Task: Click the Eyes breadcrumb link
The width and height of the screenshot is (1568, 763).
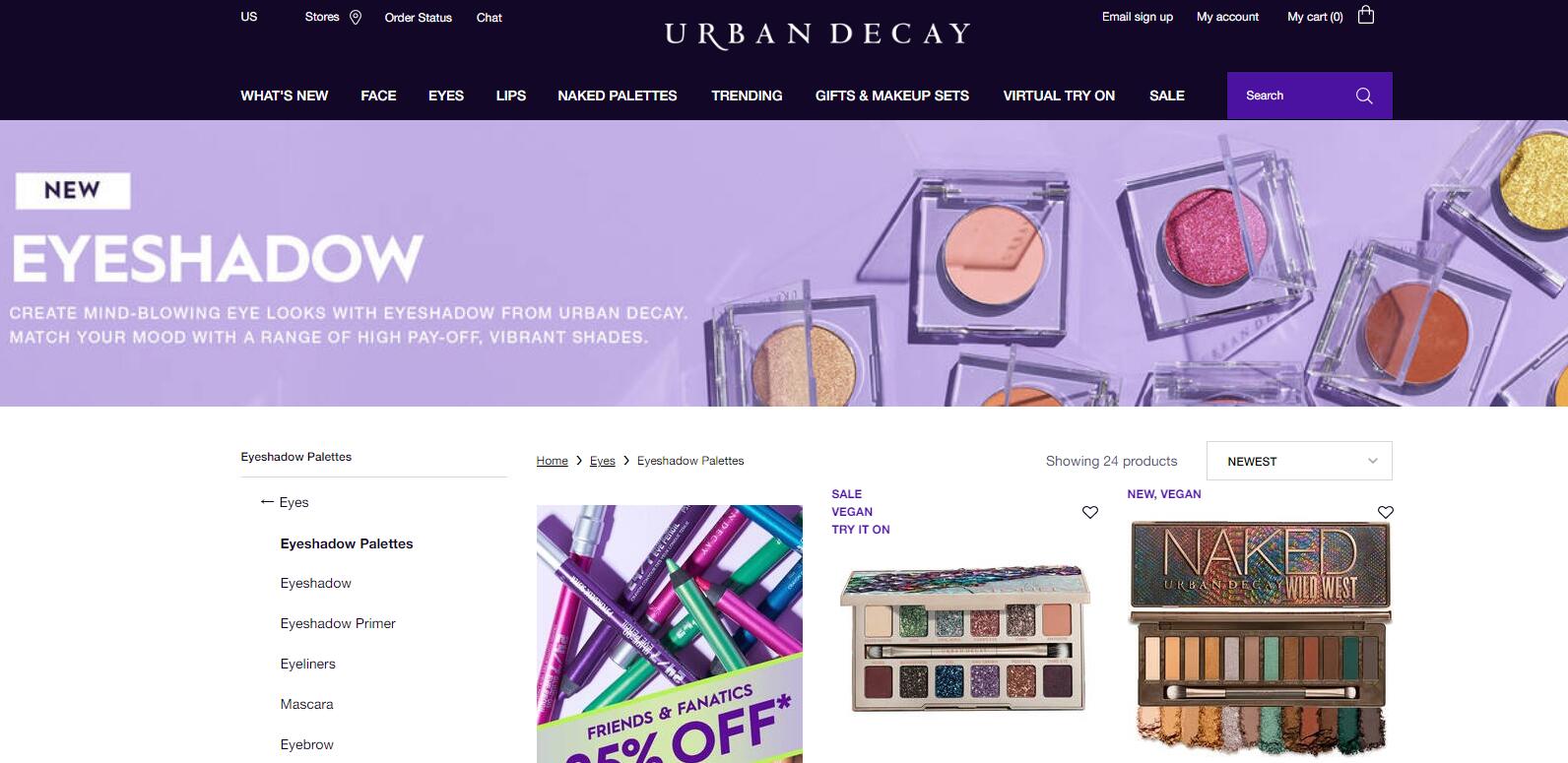Action: click(603, 461)
